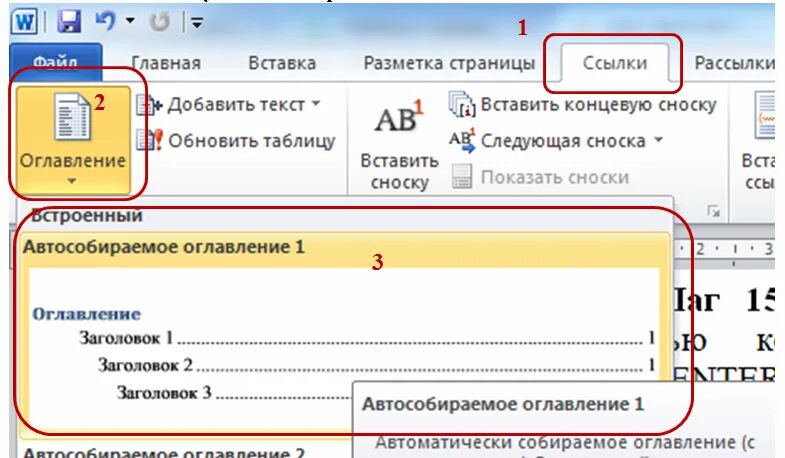Switch to the Вставка tab
785x458 pixels.
click(x=282, y=63)
